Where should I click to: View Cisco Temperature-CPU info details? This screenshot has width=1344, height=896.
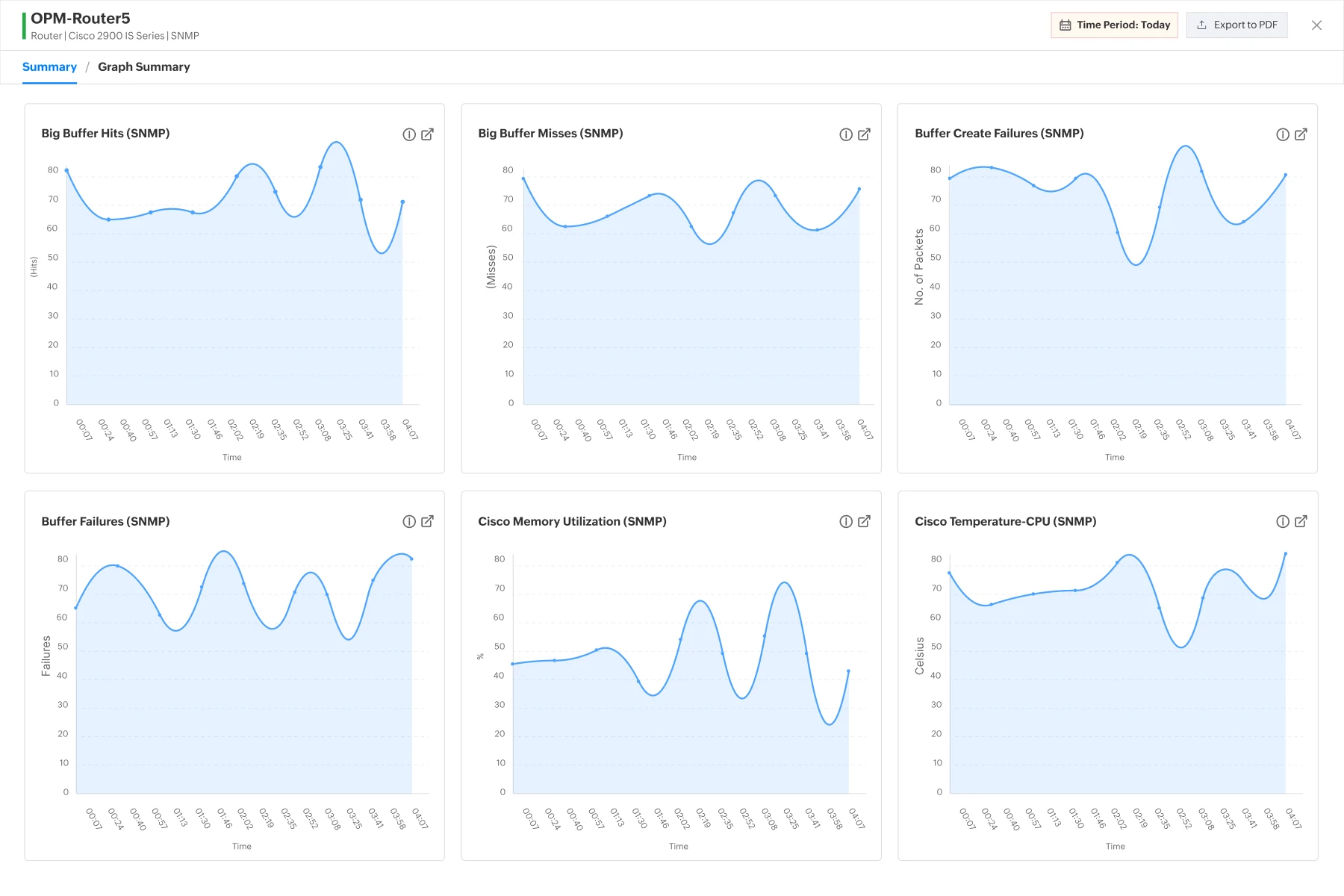pyautogui.click(x=1283, y=522)
